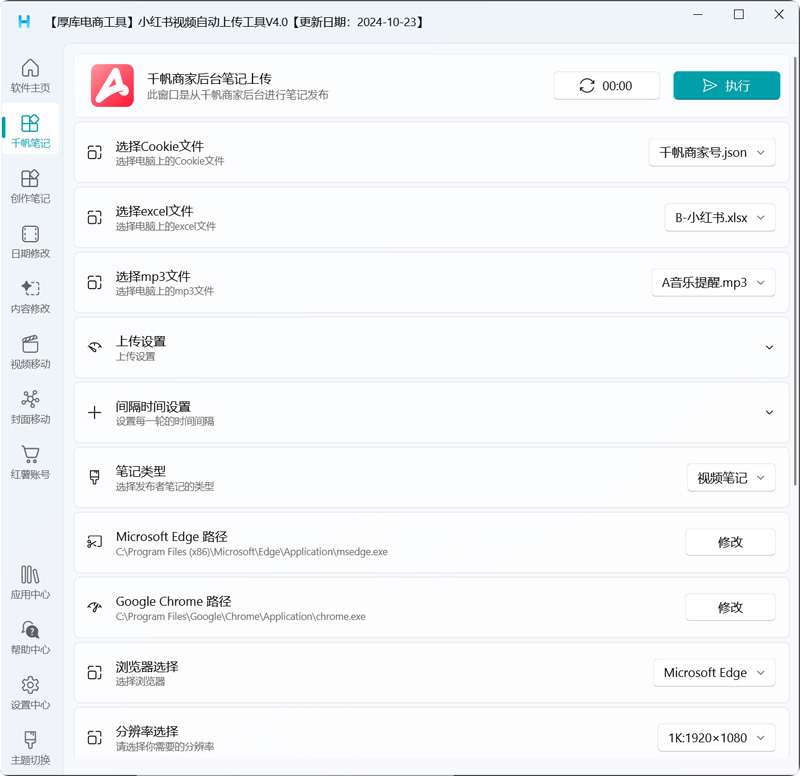The width and height of the screenshot is (800, 776).
Task: Open the A音乐提醒.mp3 dropdown
Action: (x=713, y=283)
